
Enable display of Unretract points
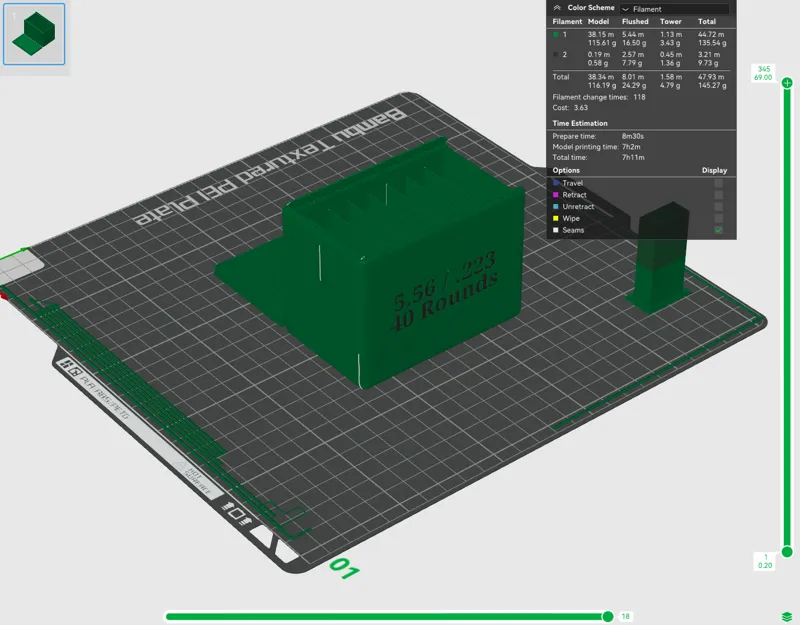[718, 206]
